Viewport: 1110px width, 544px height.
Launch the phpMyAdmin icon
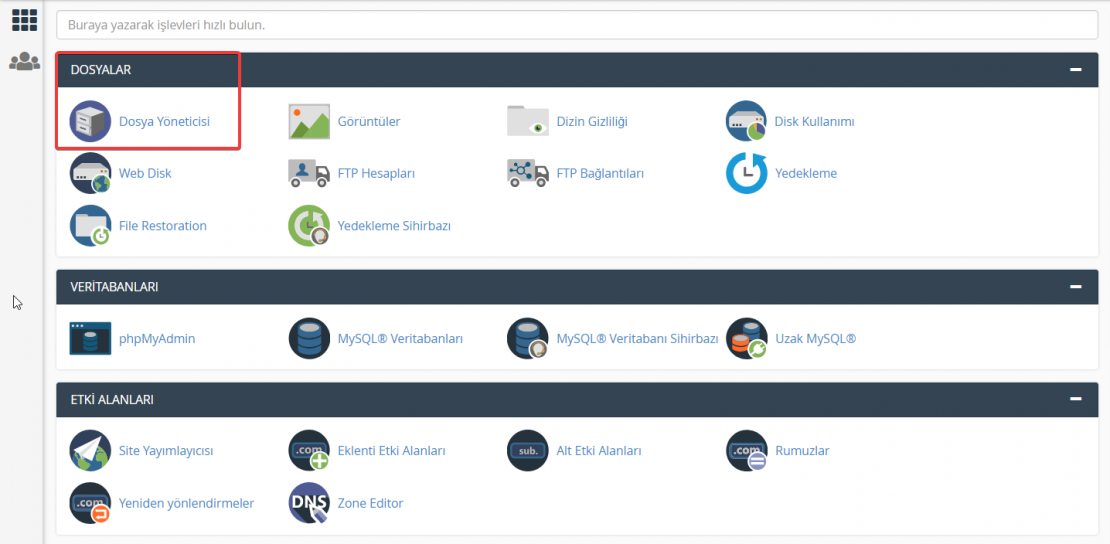pyautogui.click(x=90, y=338)
